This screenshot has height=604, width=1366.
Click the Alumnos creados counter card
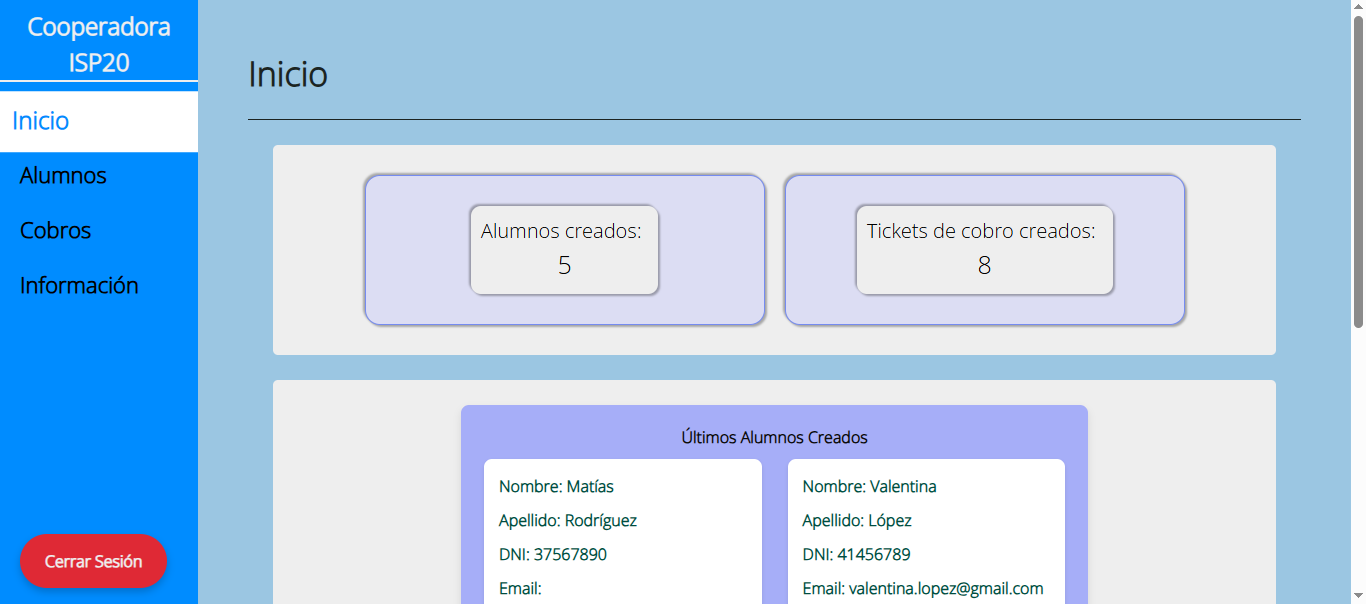click(565, 250)
